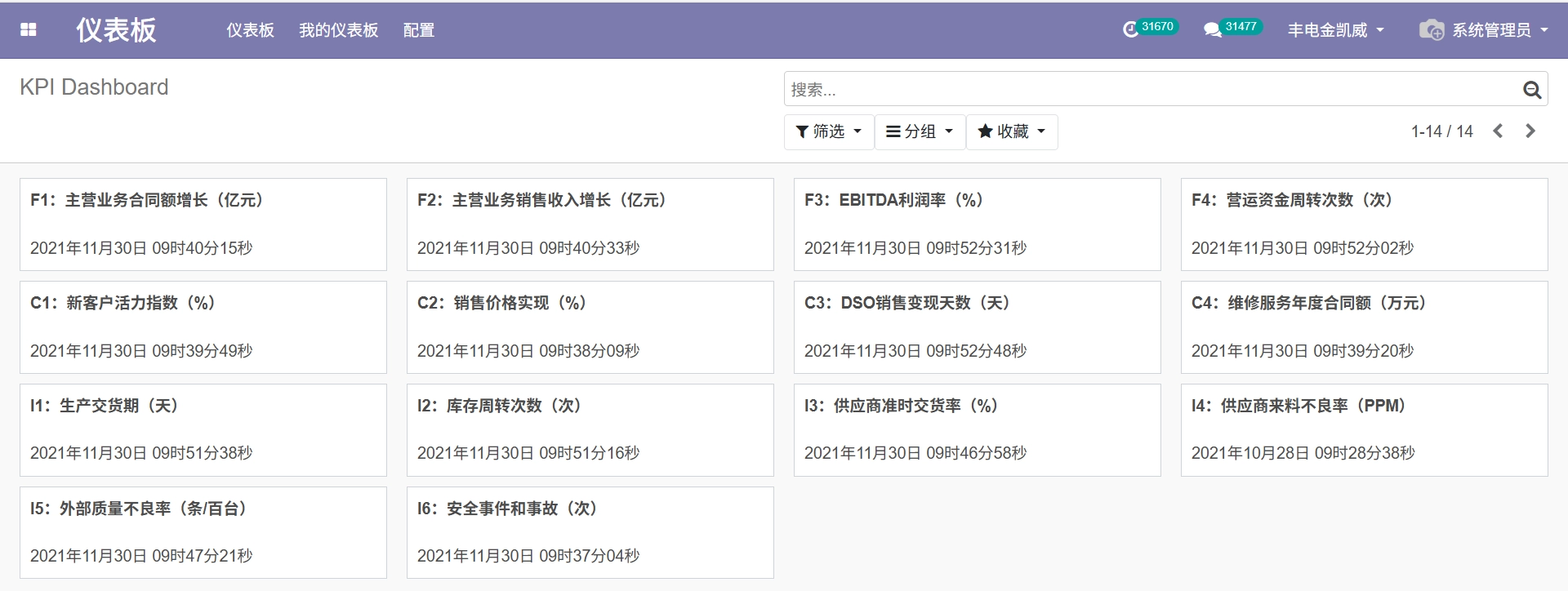Open the apps grid menu icon
The width and height of the screenshot is (1568, 591).
(29, 29)
